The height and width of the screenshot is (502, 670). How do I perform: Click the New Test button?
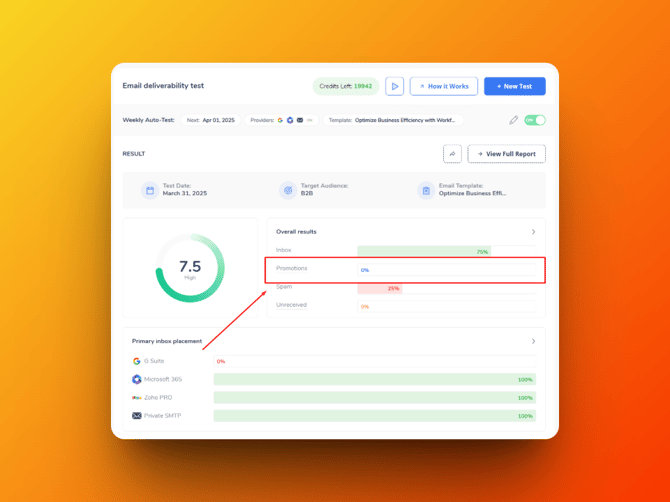(515, 87)
